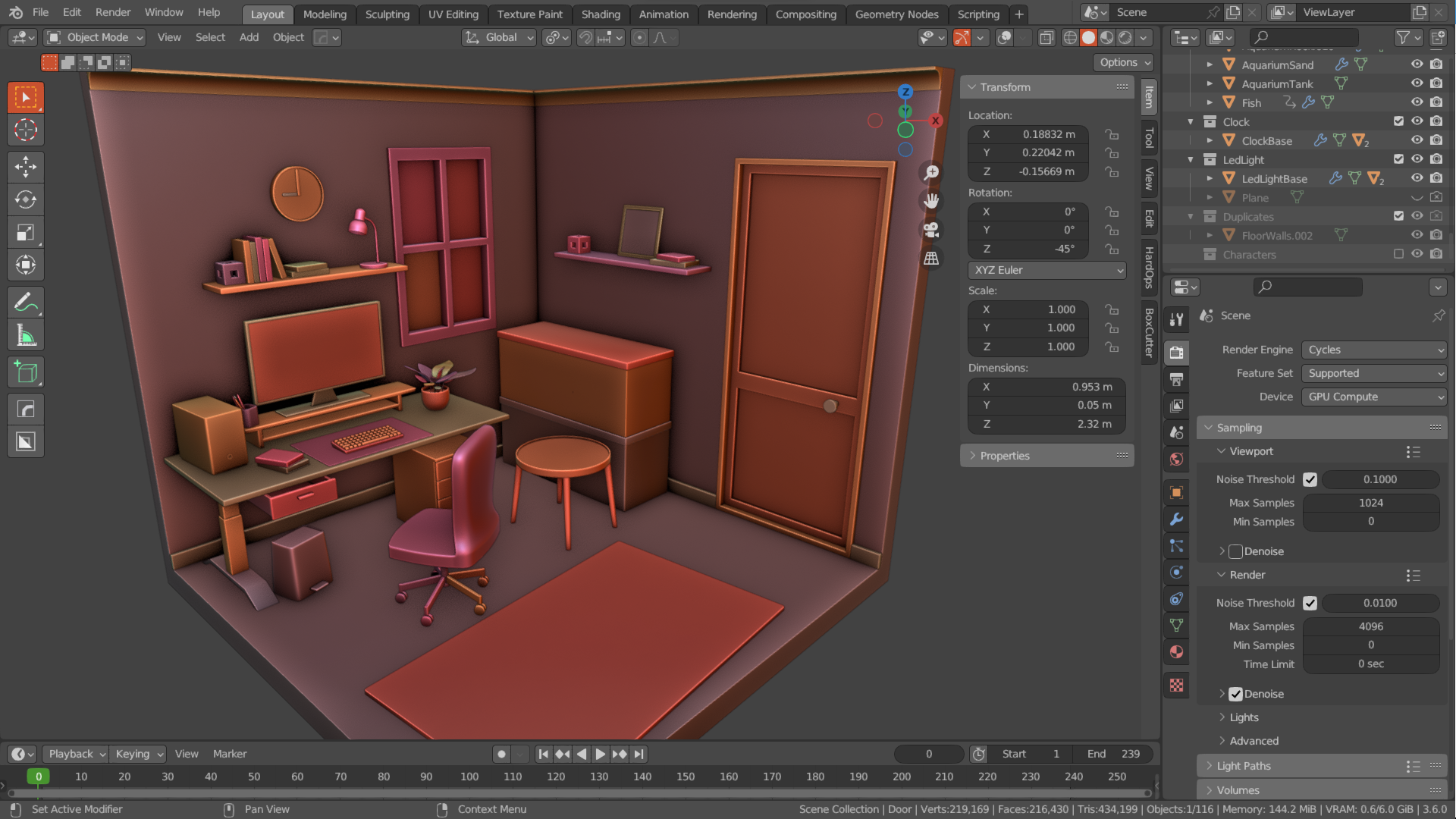Click the Modeling workspace tab

(x=324, y=13)
